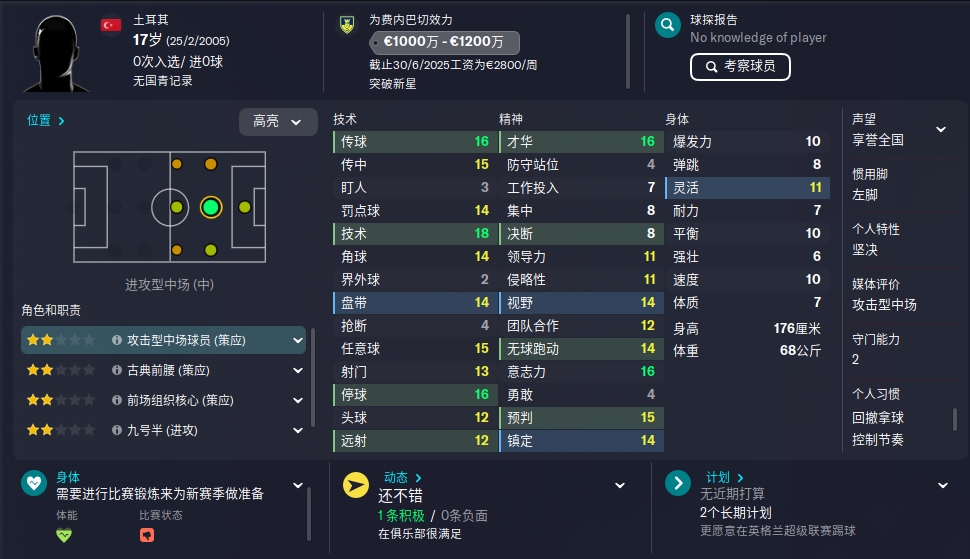Click the personal habits panel scrollbar
970x559 pixels.
pos(955,419)
